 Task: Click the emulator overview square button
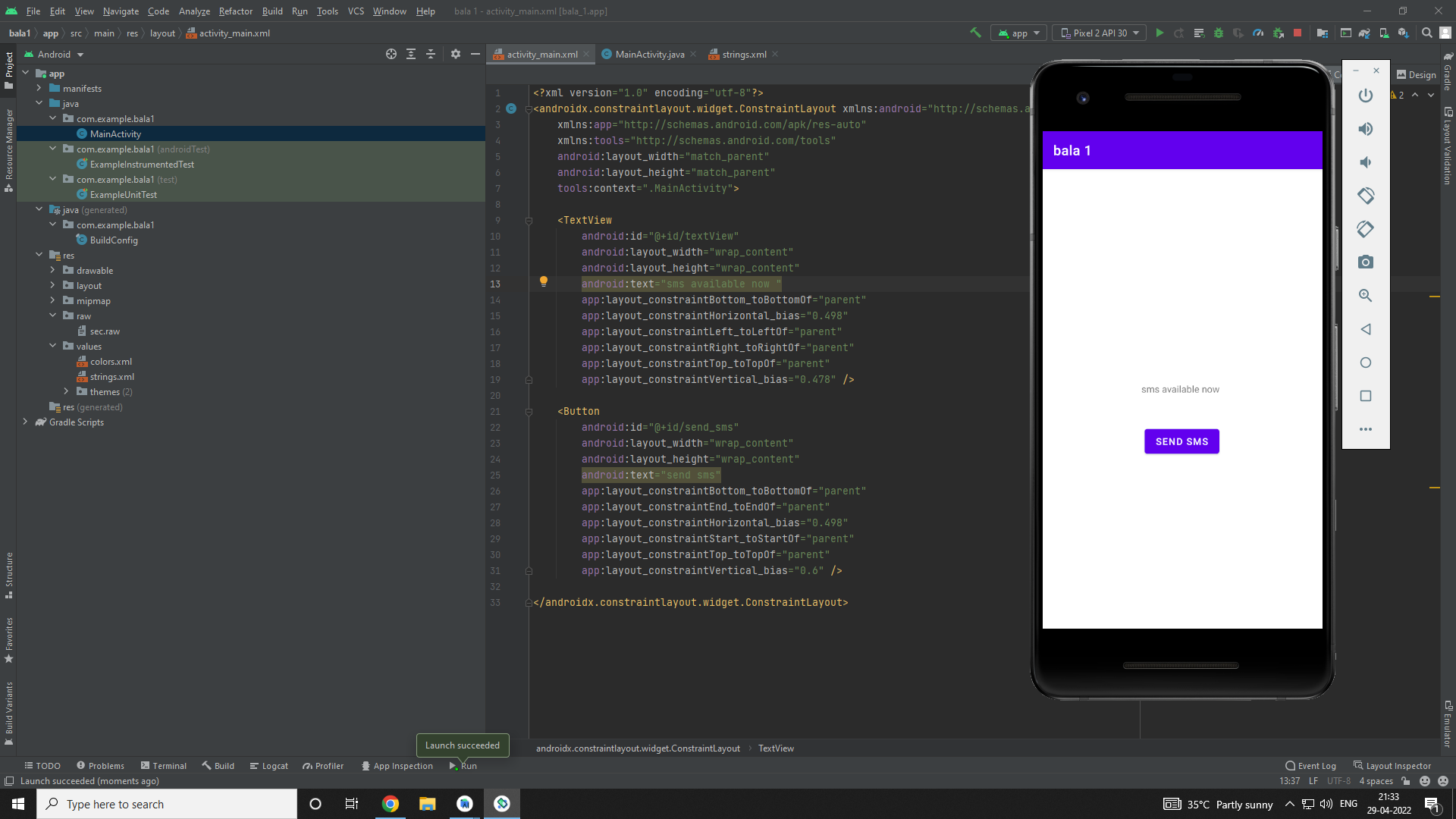point(1366,396)
